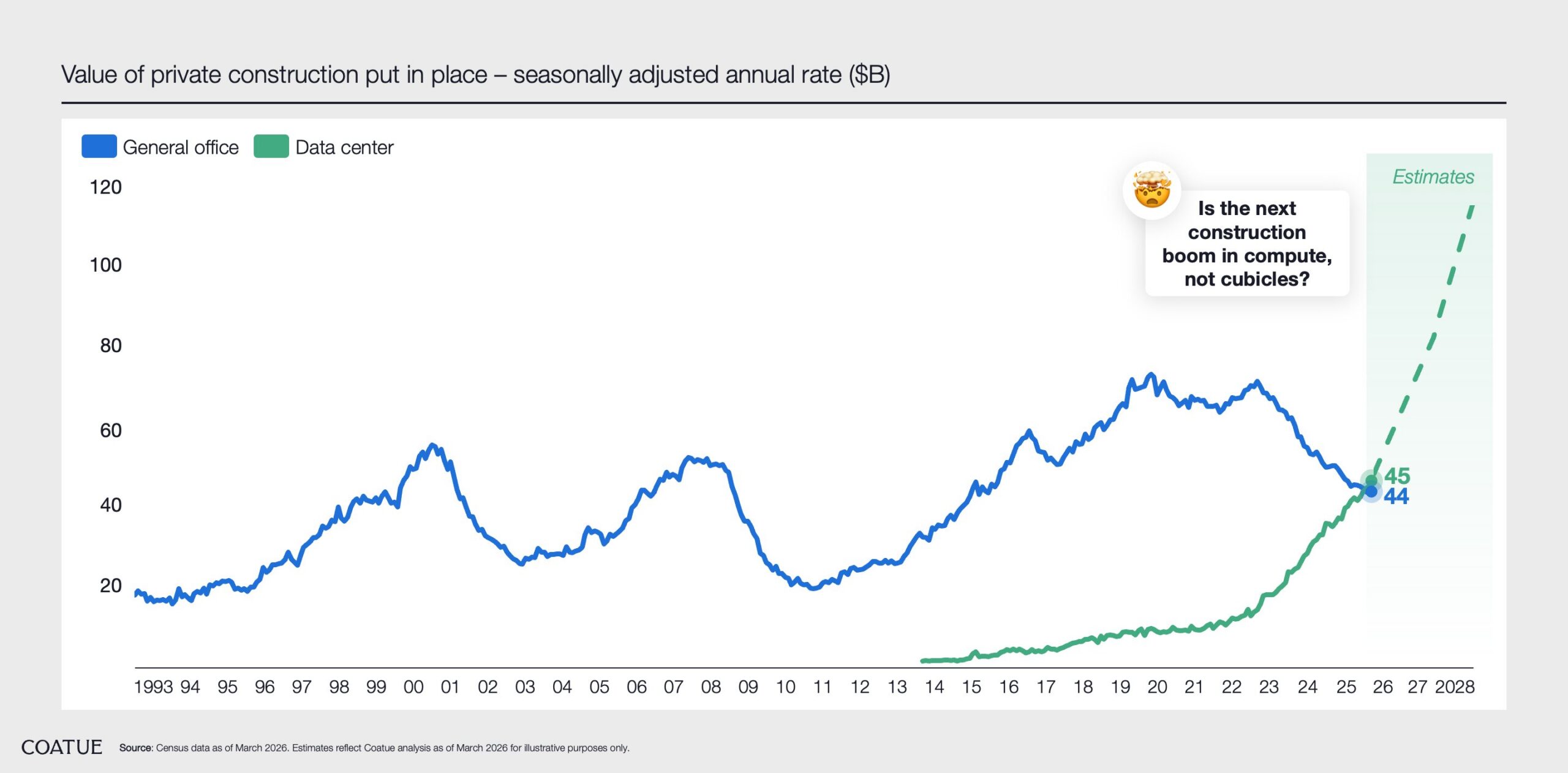1568x773 pixels.
Task: Click the 1993 x-axis label
Action: click(153, 687)
